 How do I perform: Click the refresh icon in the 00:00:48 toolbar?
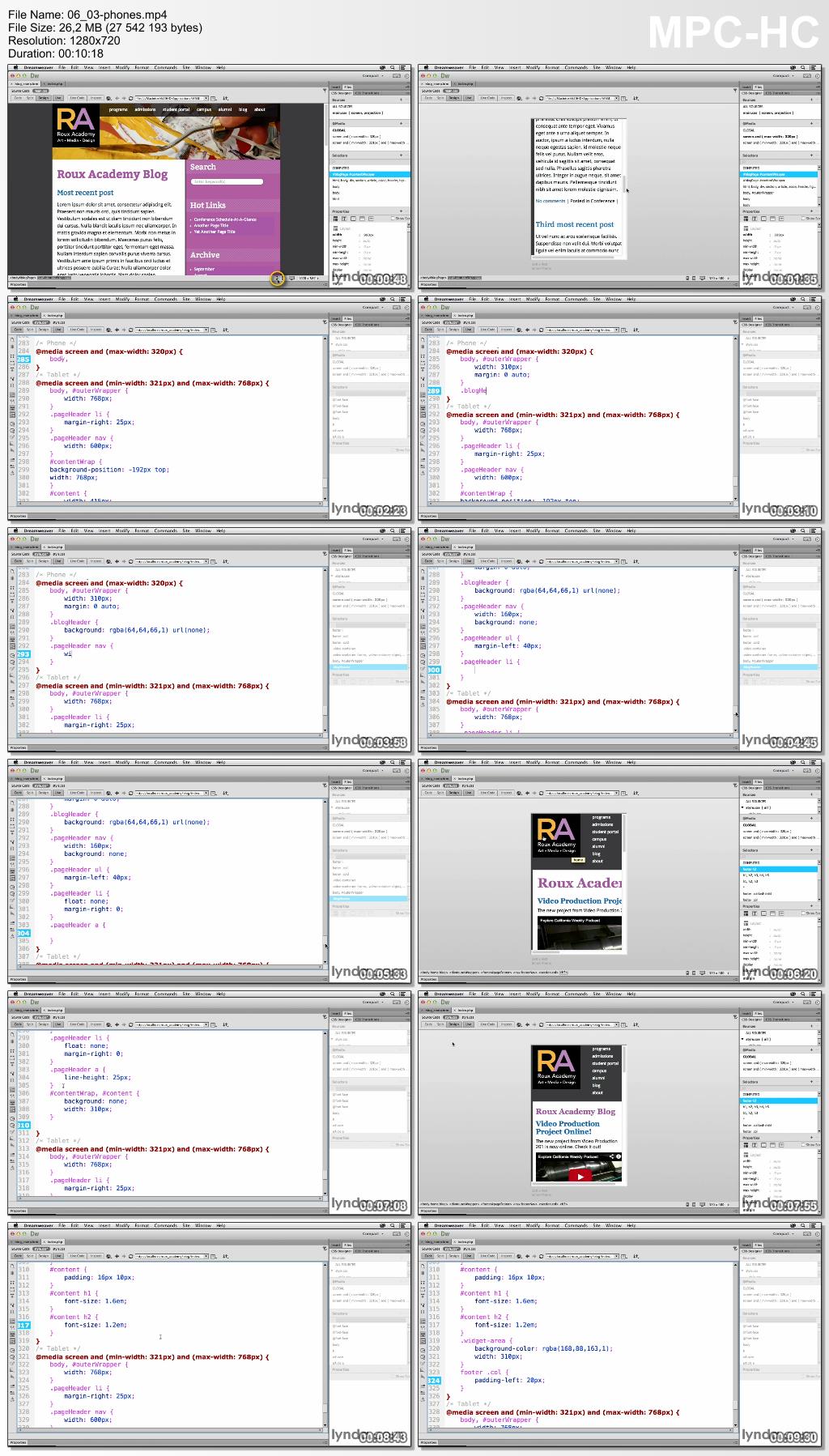(130, 98)
